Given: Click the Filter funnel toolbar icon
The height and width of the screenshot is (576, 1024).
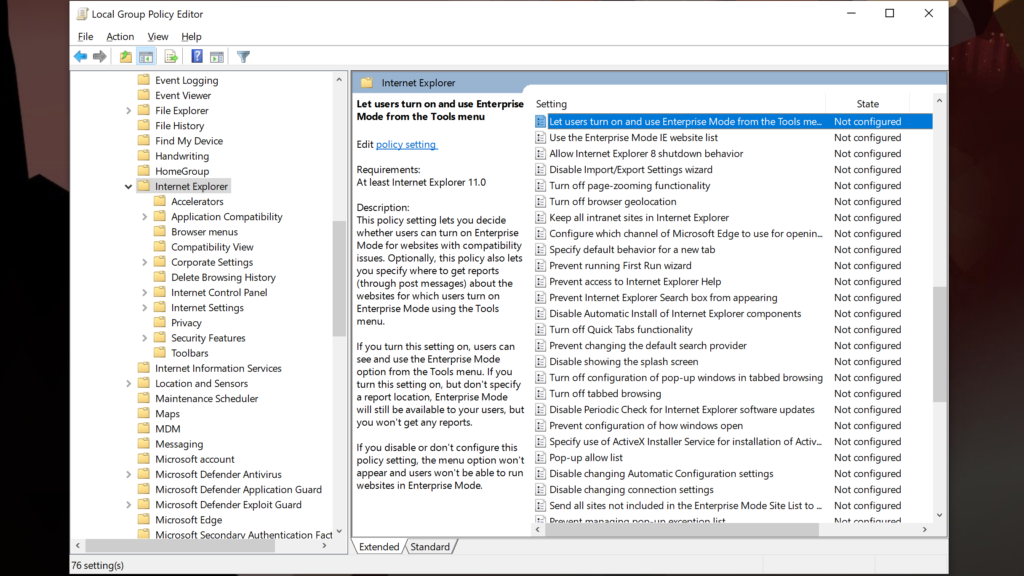Looking at the screenshot, I should 244,57.
